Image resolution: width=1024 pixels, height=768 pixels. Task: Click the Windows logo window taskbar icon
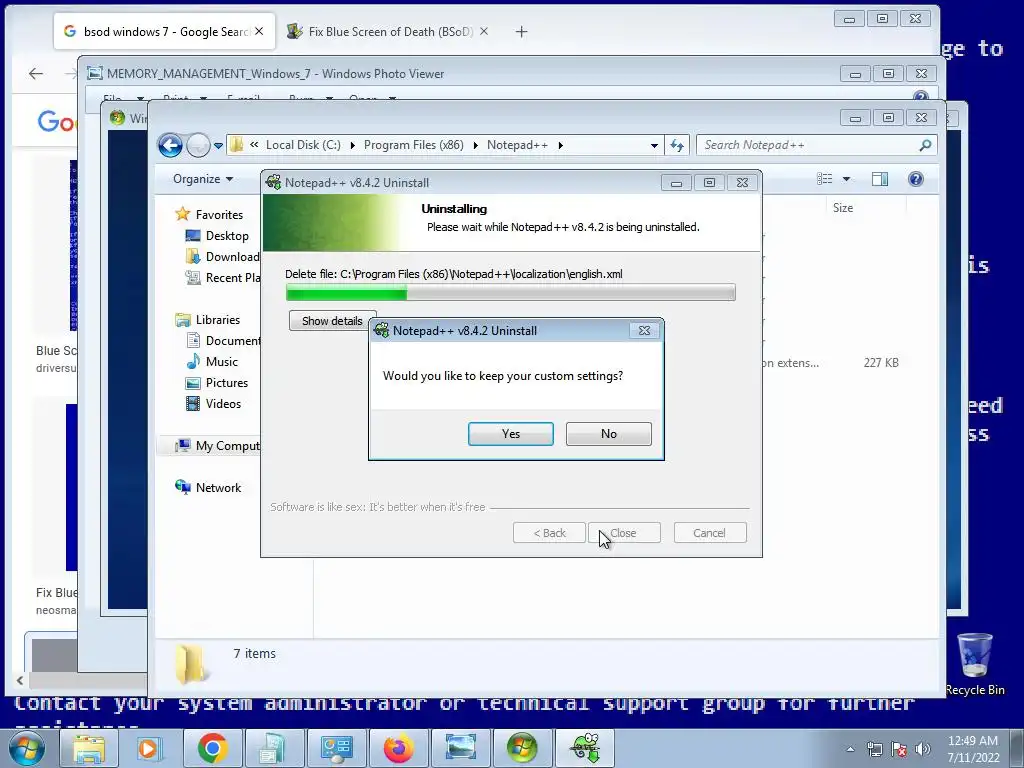click(522, 748)
